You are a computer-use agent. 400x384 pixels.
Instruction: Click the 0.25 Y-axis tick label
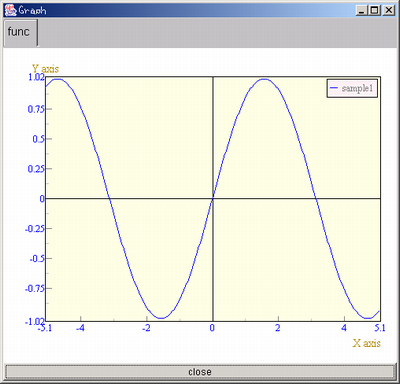[35, 169]
